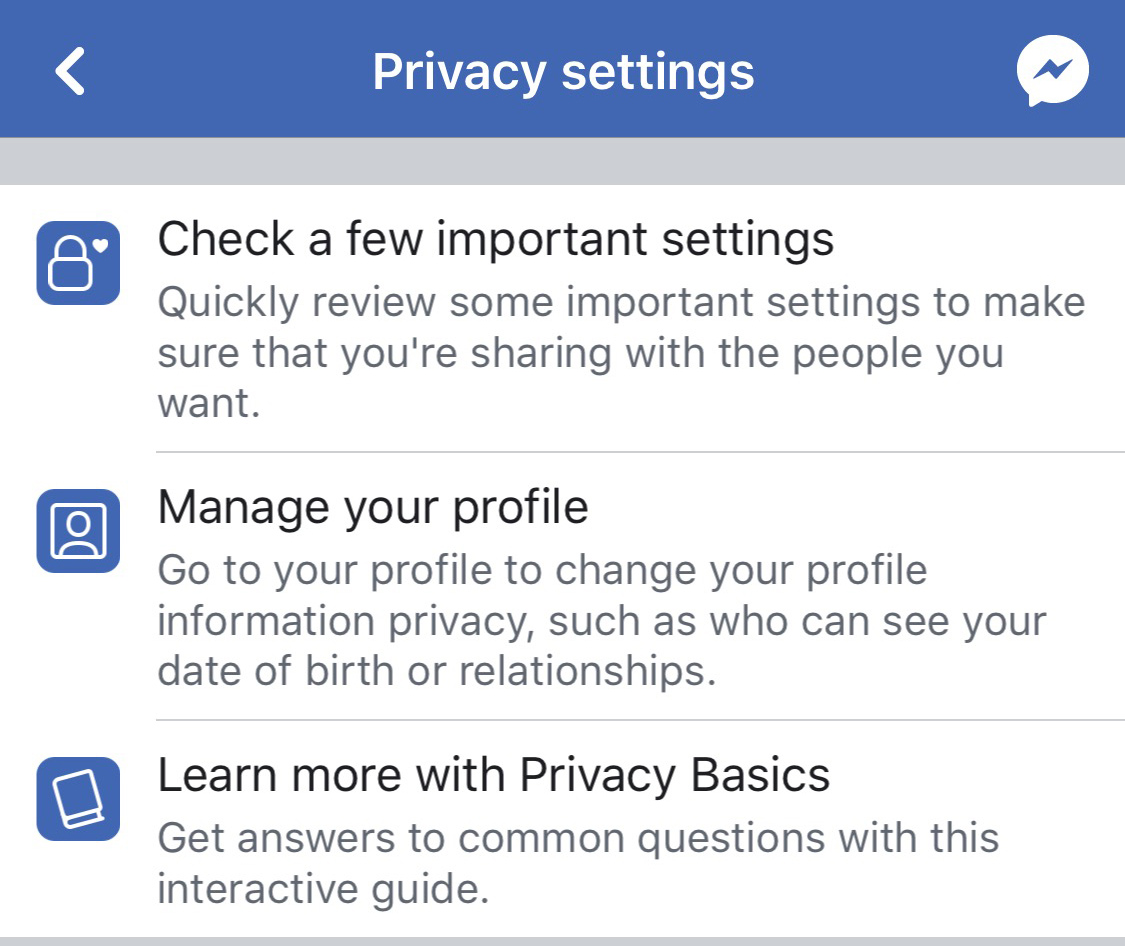The width and height of the screenshot is (1125, 946).
Task: Click the gray separator band under the header
Action: pos(562,161)
